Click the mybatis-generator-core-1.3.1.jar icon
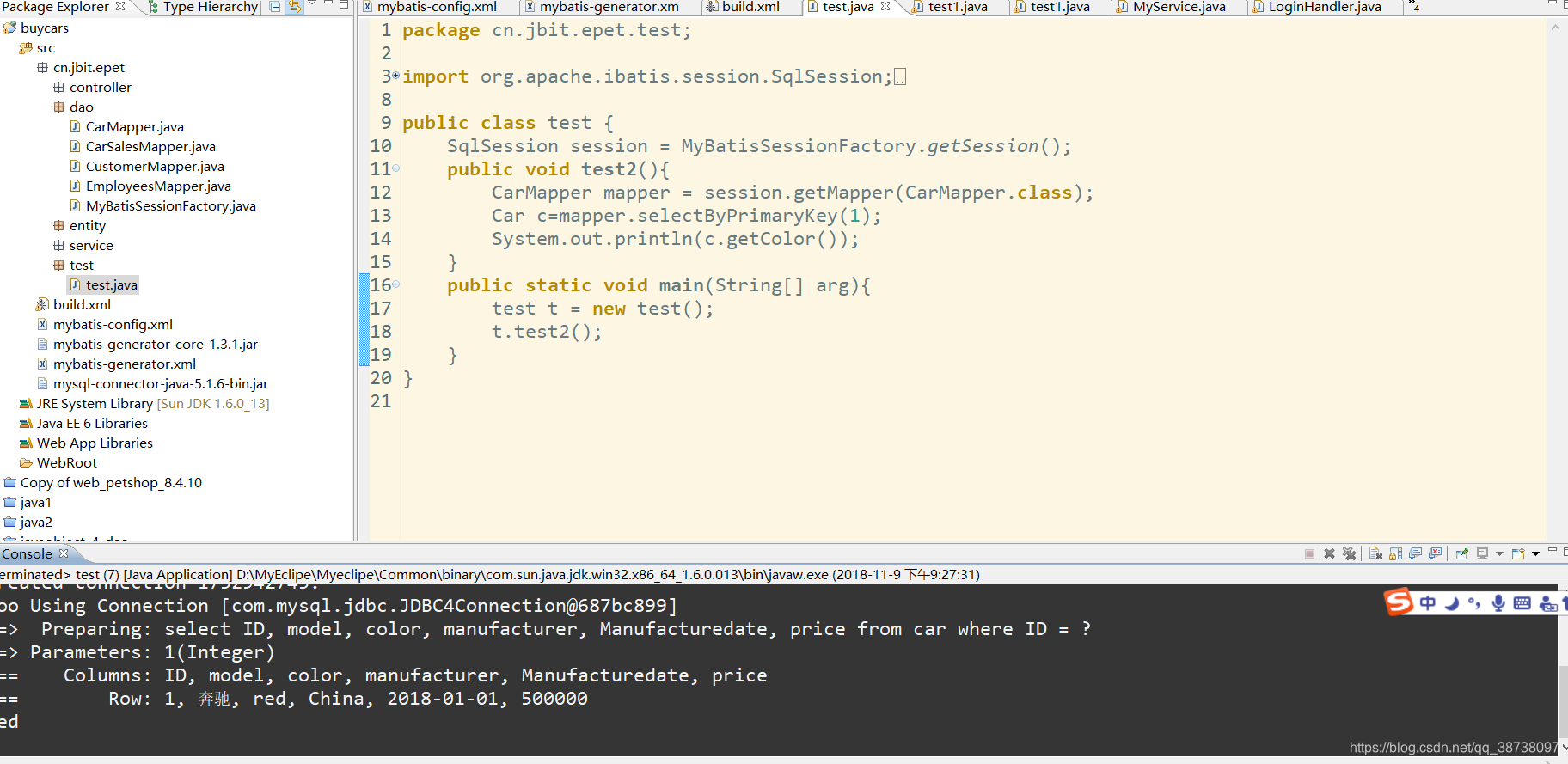Viewport: 1568px width, 764px height. click(x=42, y=345)
